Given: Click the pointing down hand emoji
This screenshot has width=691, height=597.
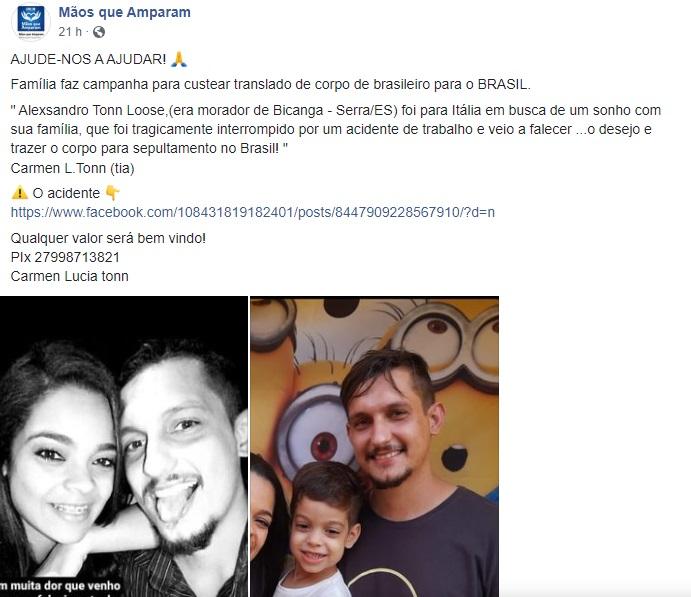Looking at the screenshot, I should pos(112,193).
